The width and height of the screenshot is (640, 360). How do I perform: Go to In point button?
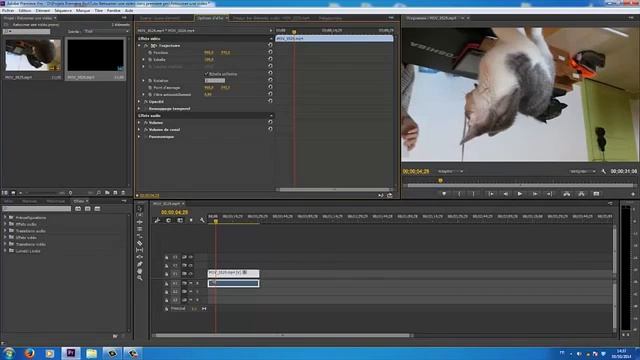tap(491, 194)
